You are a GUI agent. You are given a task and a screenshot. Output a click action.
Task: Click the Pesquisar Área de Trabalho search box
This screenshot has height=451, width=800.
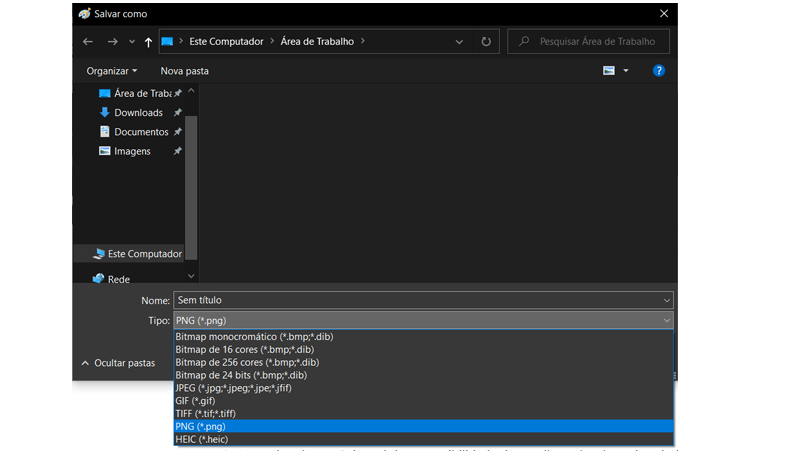pos(588,41)
